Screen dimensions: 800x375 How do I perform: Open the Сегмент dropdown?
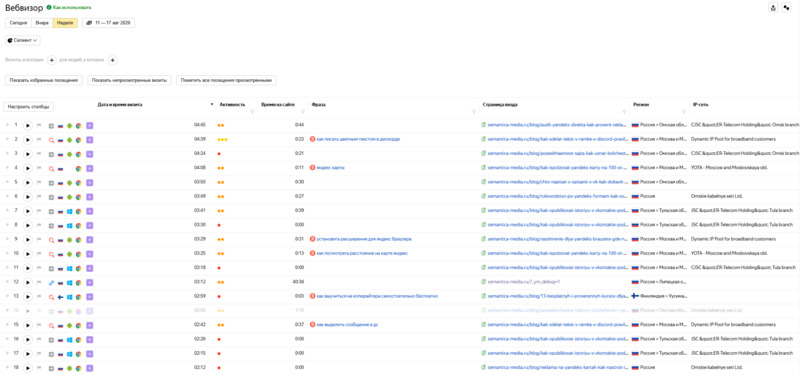pos(23,40)
